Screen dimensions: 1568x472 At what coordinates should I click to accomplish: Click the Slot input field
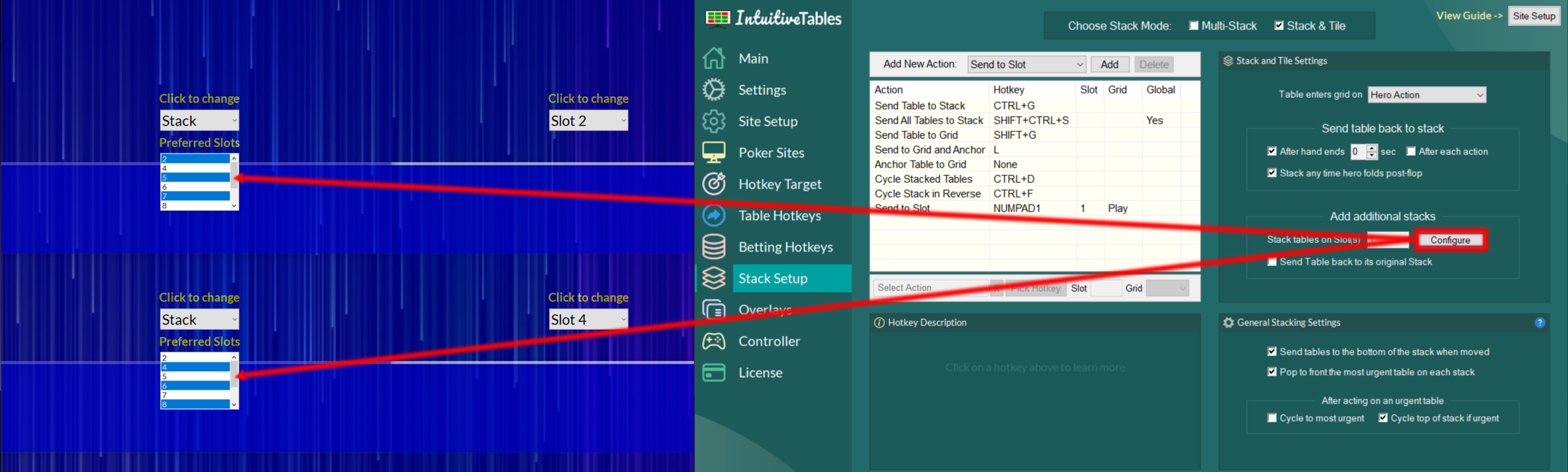1106,288
